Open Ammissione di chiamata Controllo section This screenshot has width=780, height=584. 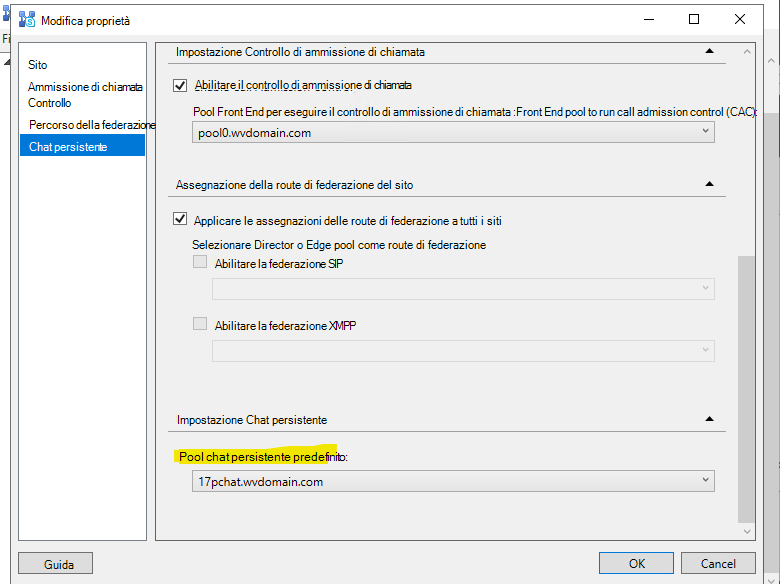[85, 95]
